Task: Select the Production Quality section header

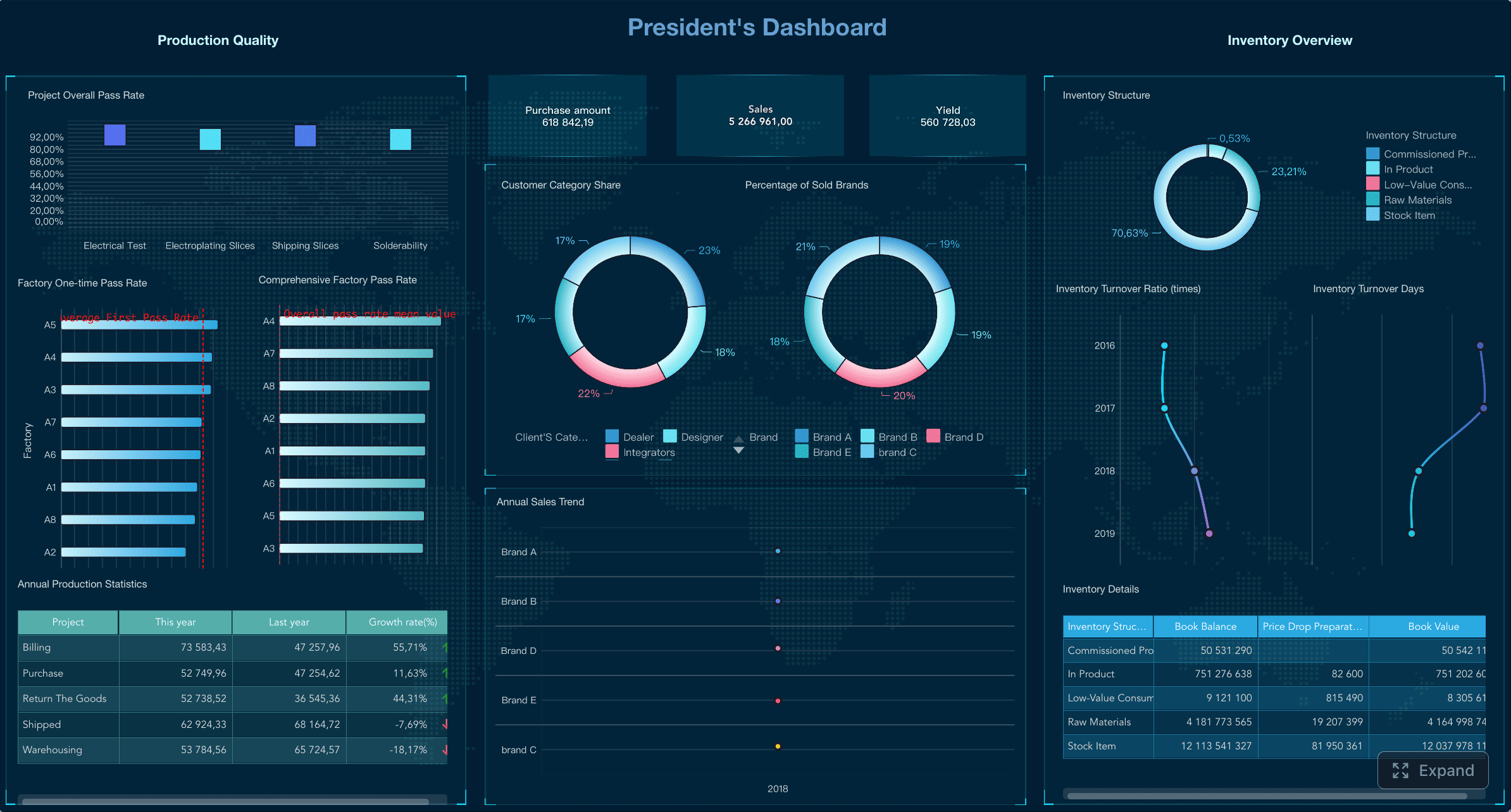Action: [x=218, y=40]
